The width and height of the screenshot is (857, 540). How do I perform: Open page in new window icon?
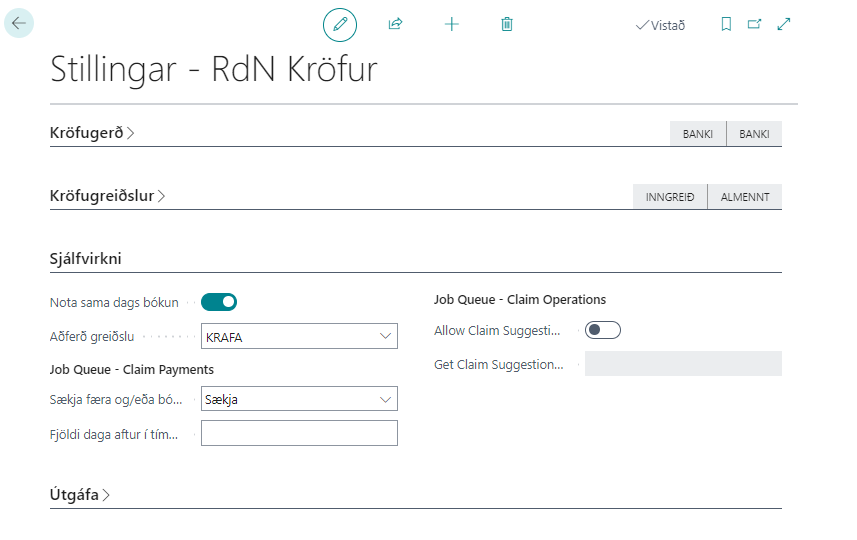(754, 24)
